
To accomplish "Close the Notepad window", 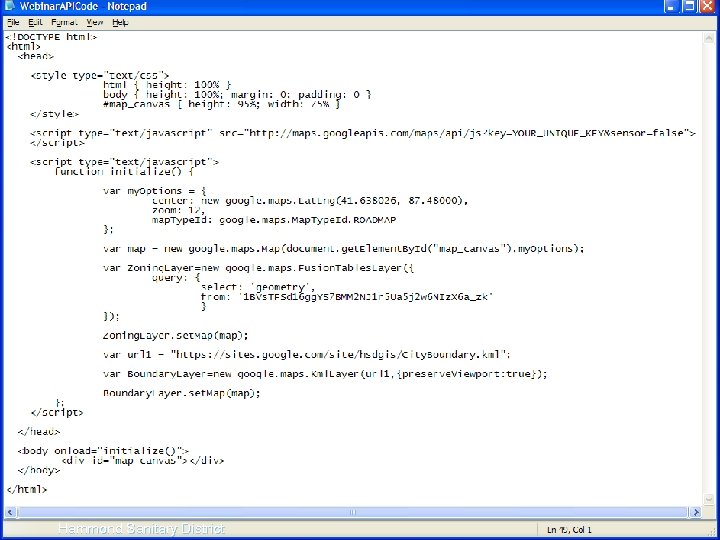I will pyautogui.click(x=708, y=6).
